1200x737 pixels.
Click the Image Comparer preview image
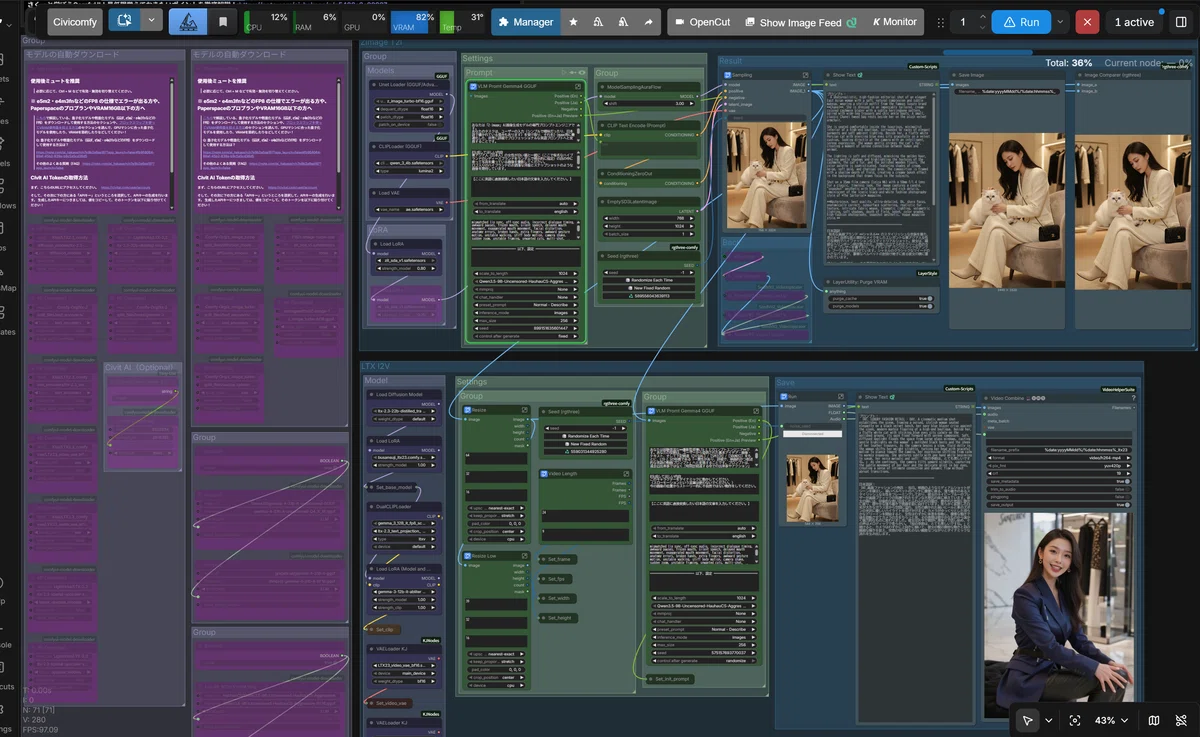(x=1134, y=212)
